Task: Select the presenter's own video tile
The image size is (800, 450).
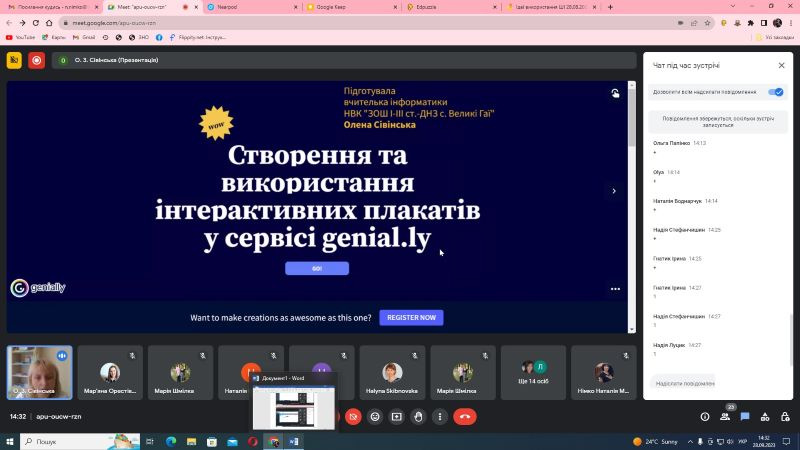Action: (40, 372)
